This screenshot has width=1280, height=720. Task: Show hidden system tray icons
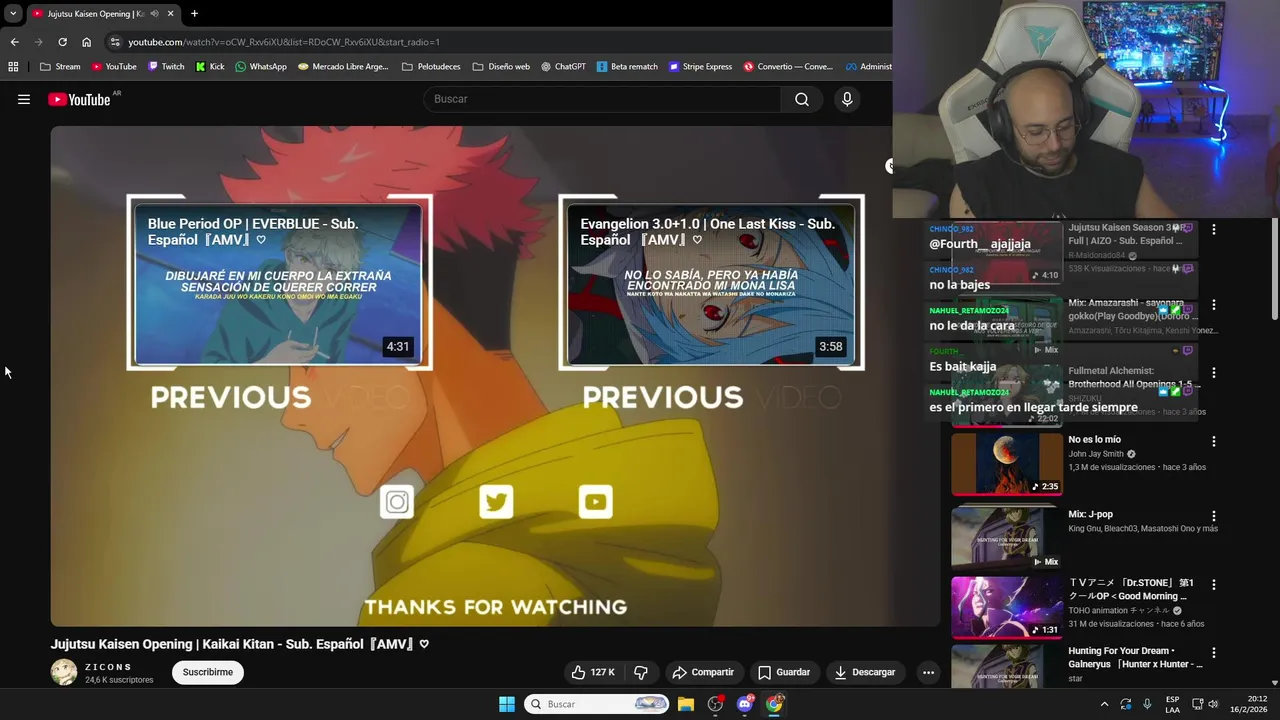point(1104,704)
